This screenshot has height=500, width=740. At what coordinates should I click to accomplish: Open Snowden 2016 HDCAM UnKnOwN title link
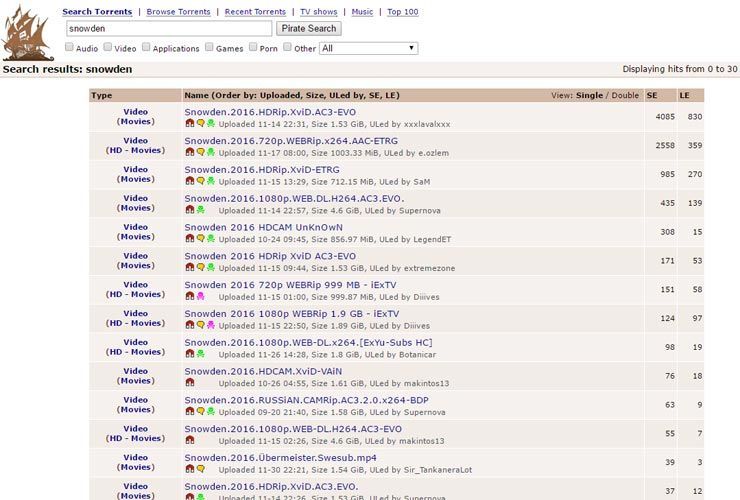point(263,227)
